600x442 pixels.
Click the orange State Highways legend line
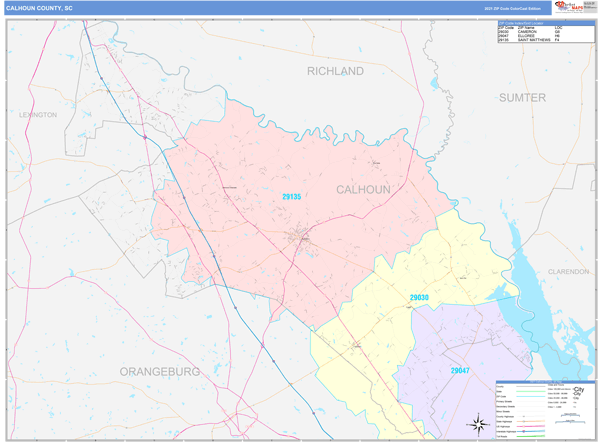pos(531,421)
